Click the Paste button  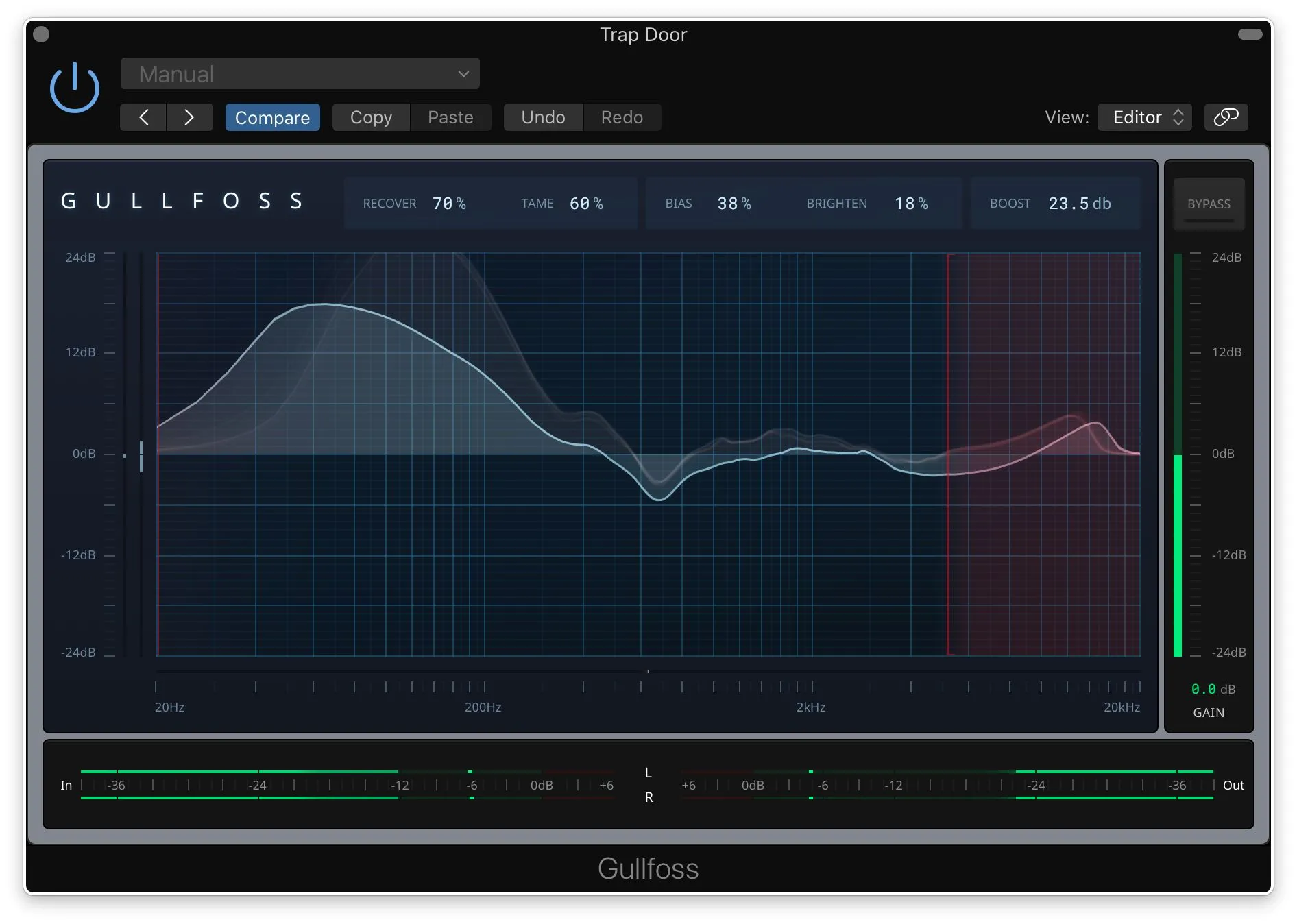tap(450, 117)
